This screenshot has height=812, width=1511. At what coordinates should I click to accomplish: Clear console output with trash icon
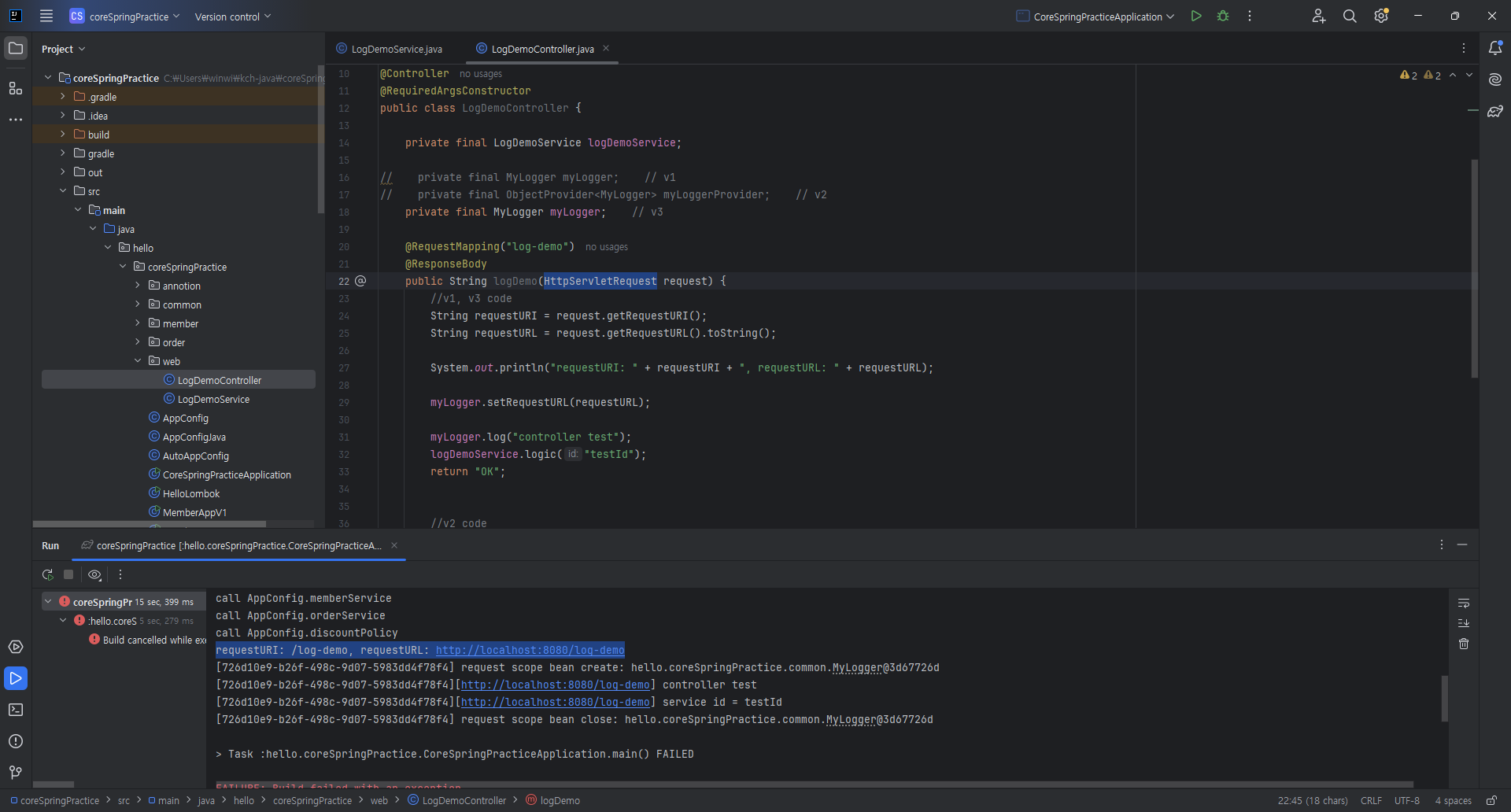pos(1464,644)
